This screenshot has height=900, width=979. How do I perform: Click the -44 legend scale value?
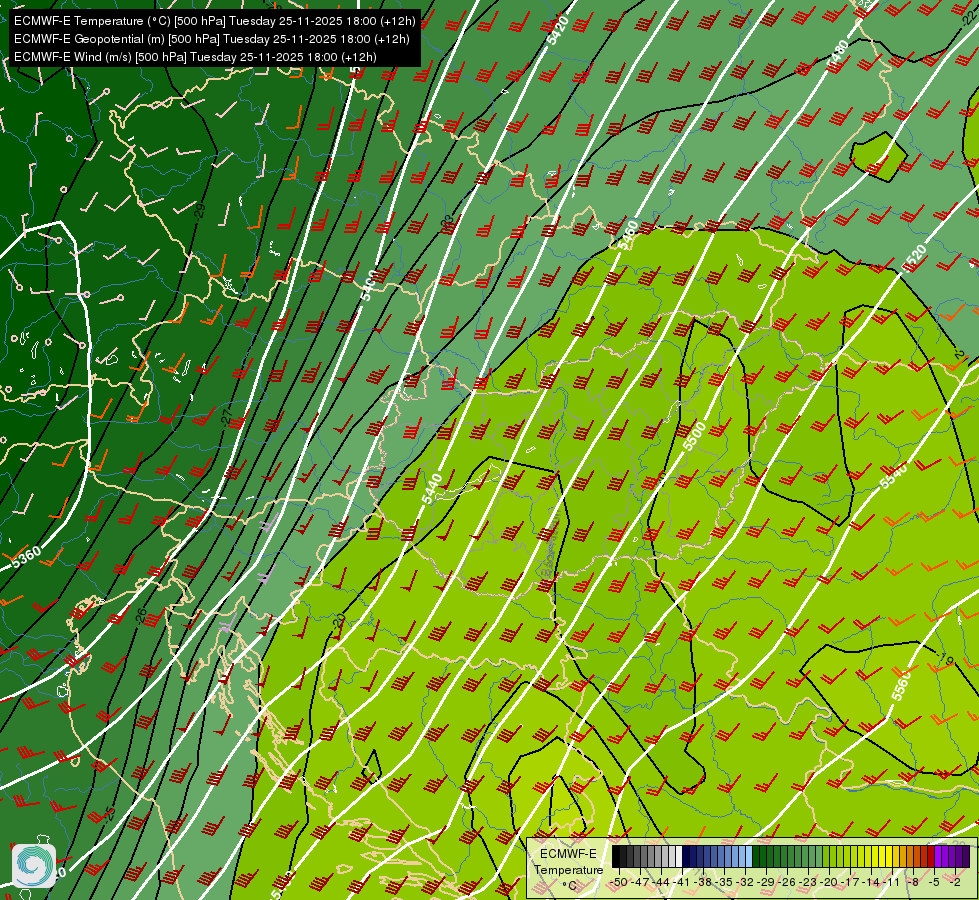coord(661,883)
